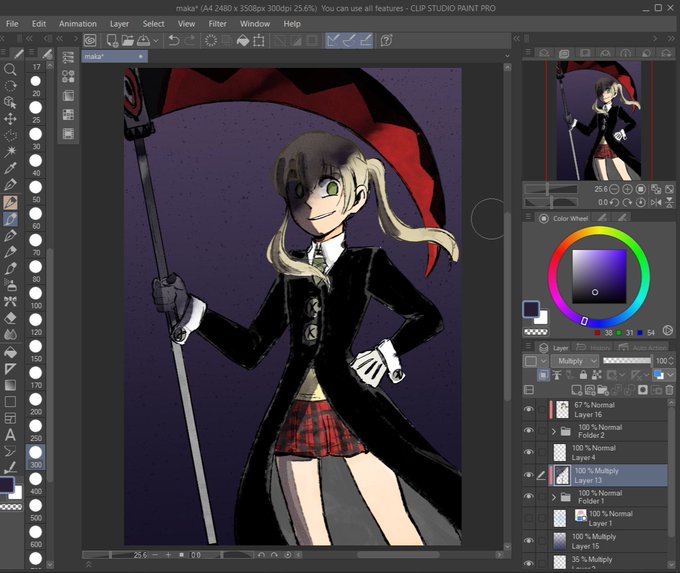Click the New document icon in command bar

pos(112,41)
